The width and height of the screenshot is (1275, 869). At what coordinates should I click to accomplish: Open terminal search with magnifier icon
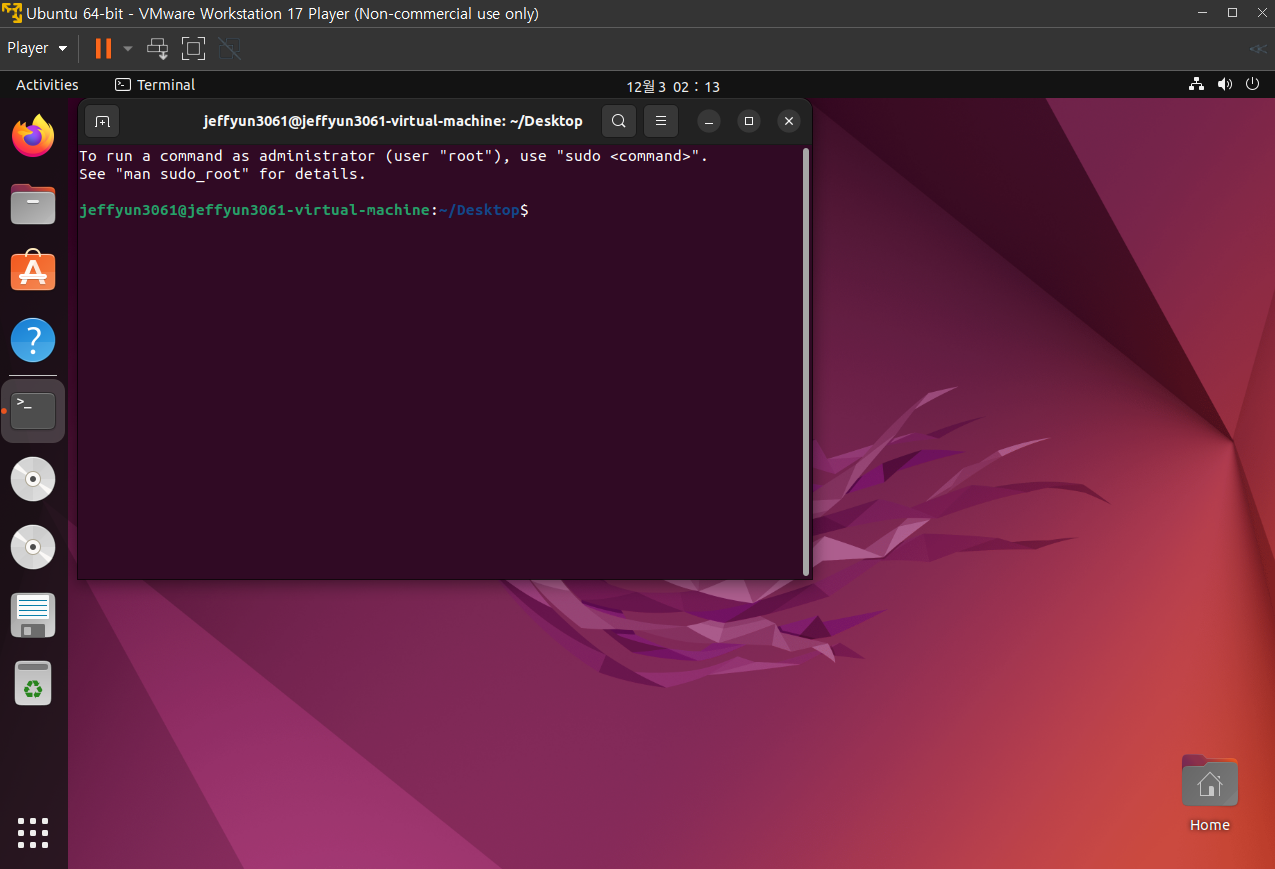click(619, 121)
